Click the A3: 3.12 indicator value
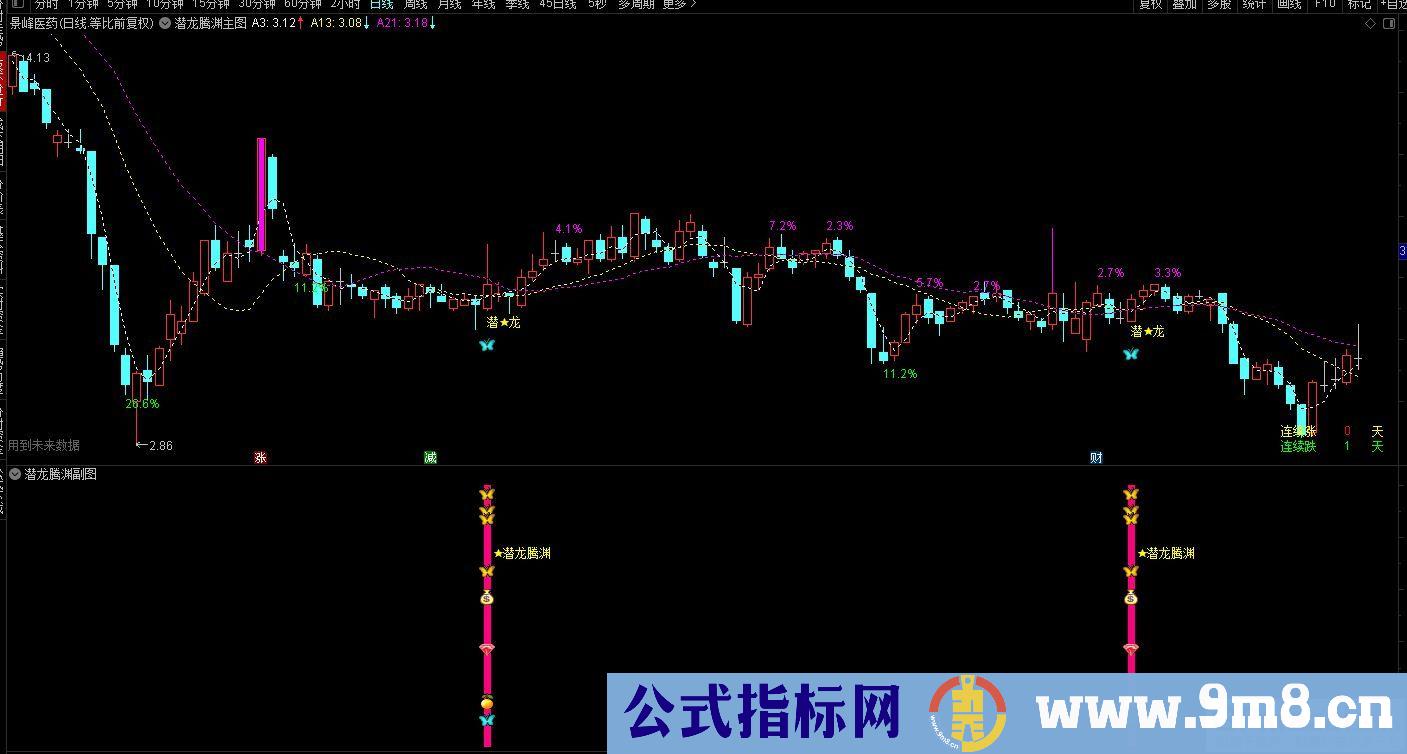The height and width of the screenshot is (754, 1407). (x=274, y=23)
